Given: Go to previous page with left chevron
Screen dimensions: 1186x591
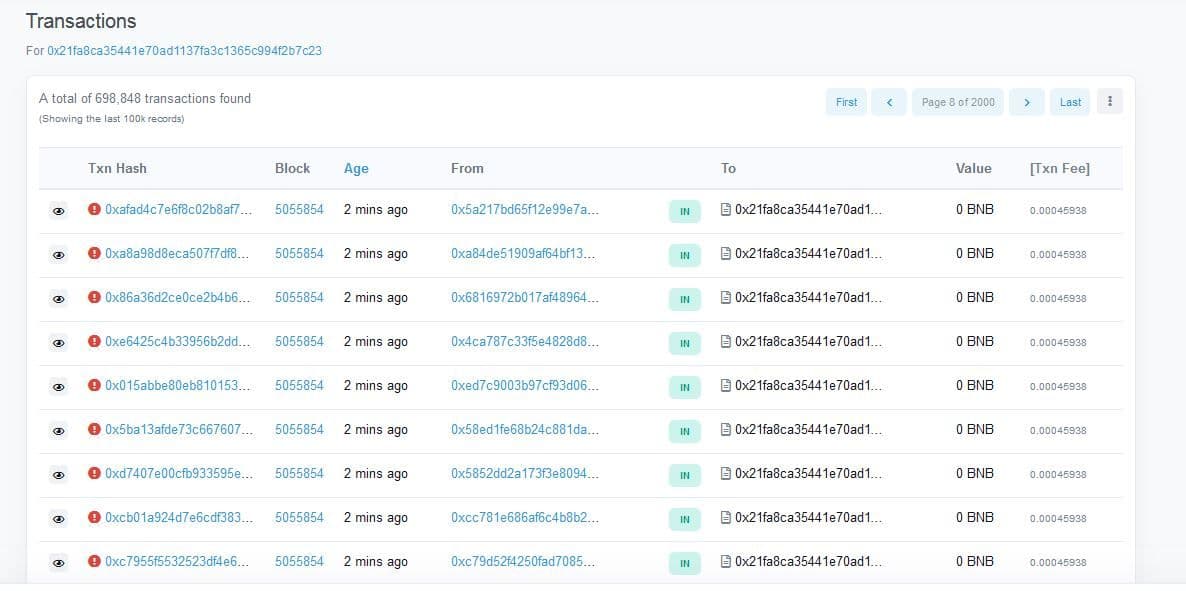Looking at the screenshot, I should (x=888, y=102).
